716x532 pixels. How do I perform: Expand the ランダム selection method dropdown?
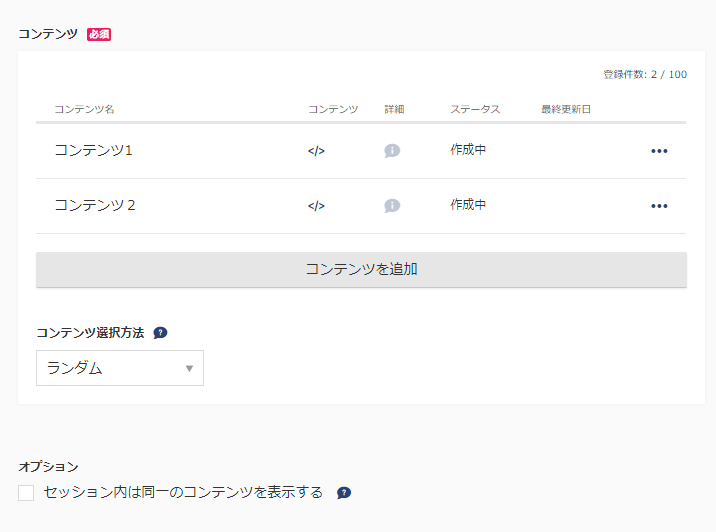tap(120, 368)
